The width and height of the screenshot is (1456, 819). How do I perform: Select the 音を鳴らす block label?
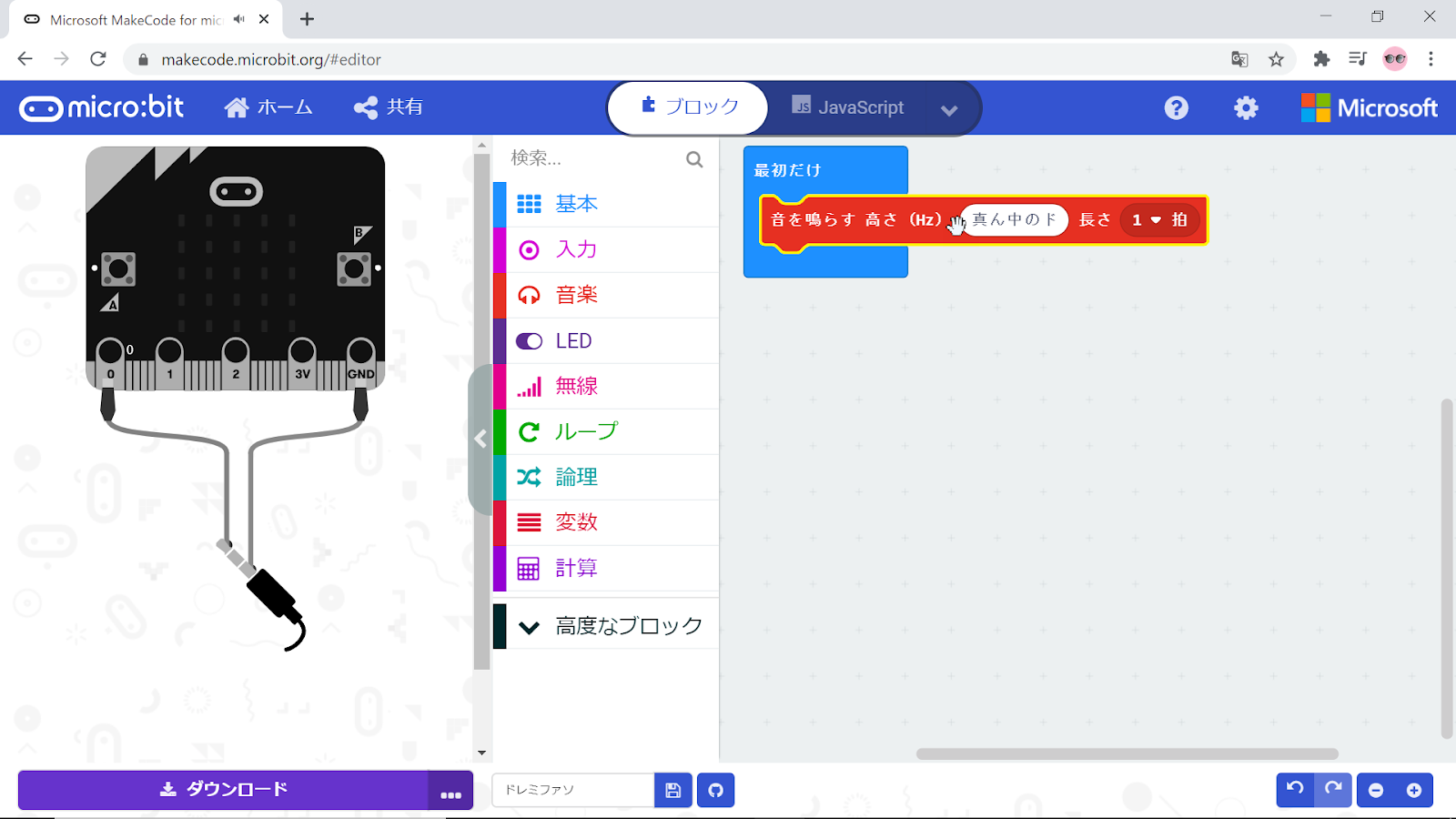pos(813,219)
